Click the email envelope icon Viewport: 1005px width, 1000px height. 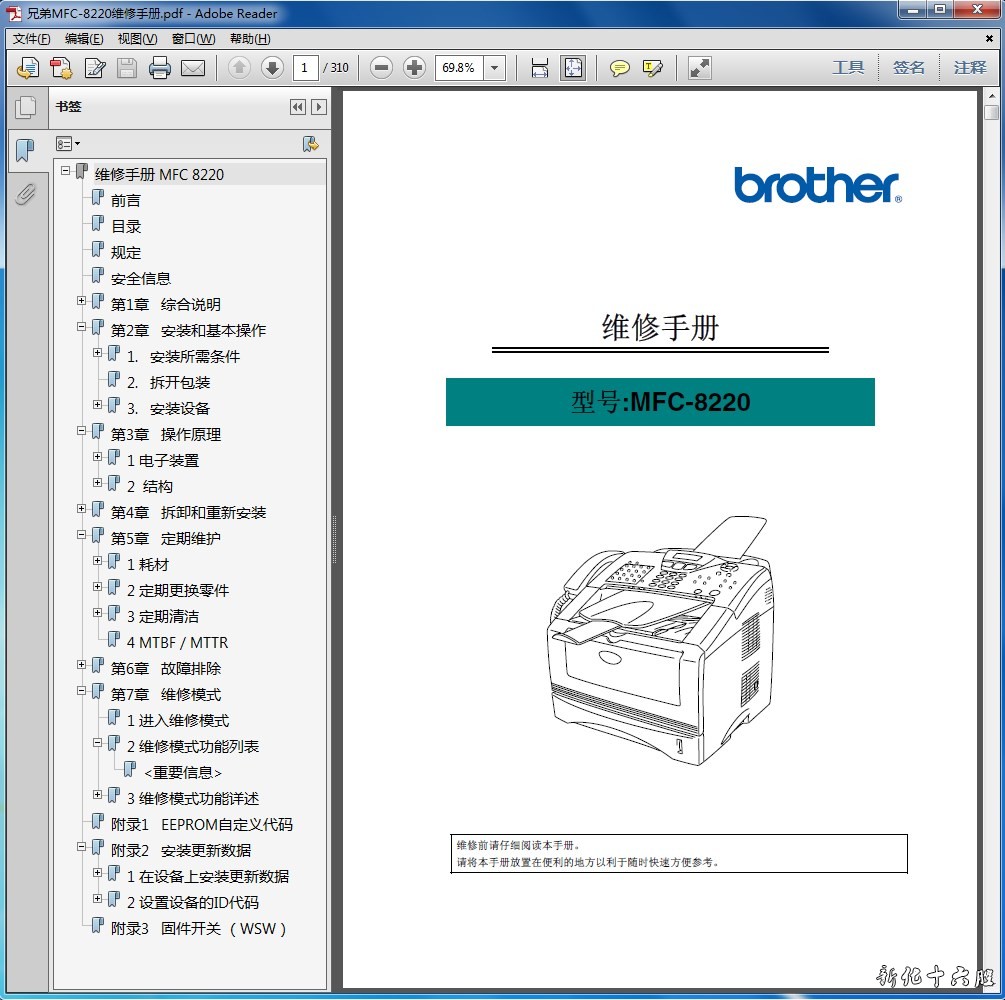(x=192, y=68)
